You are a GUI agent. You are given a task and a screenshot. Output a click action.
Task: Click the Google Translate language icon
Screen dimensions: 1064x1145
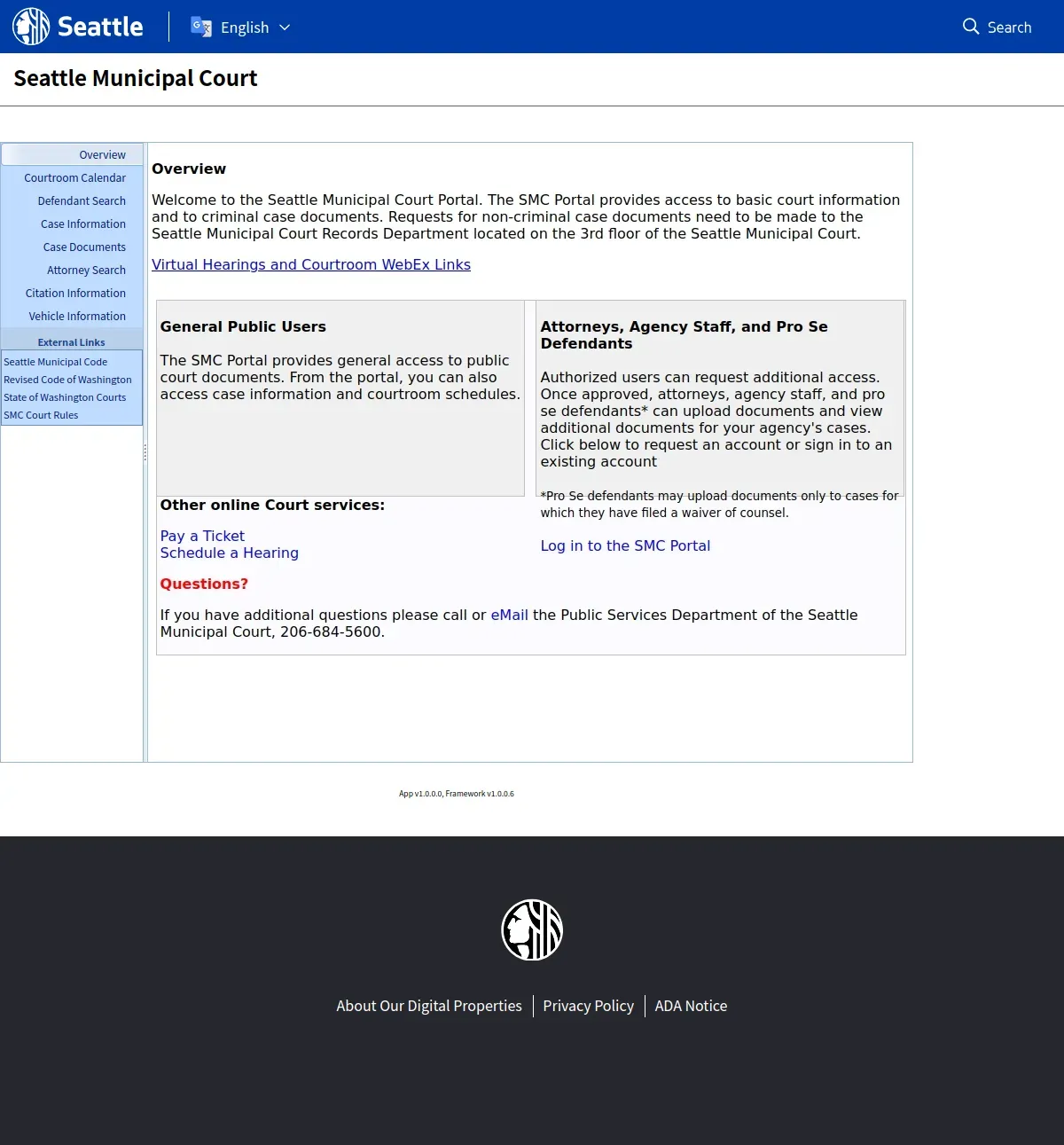pos(201,27)
